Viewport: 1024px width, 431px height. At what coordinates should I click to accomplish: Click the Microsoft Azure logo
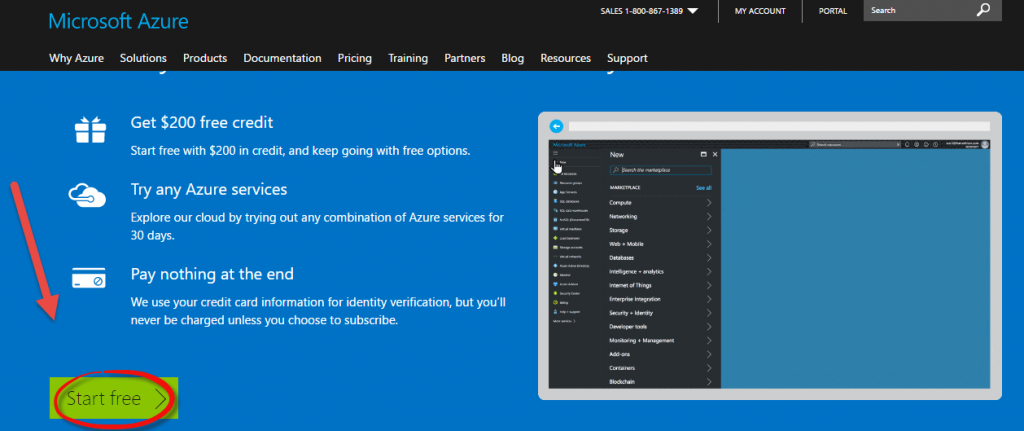point(118,22)
